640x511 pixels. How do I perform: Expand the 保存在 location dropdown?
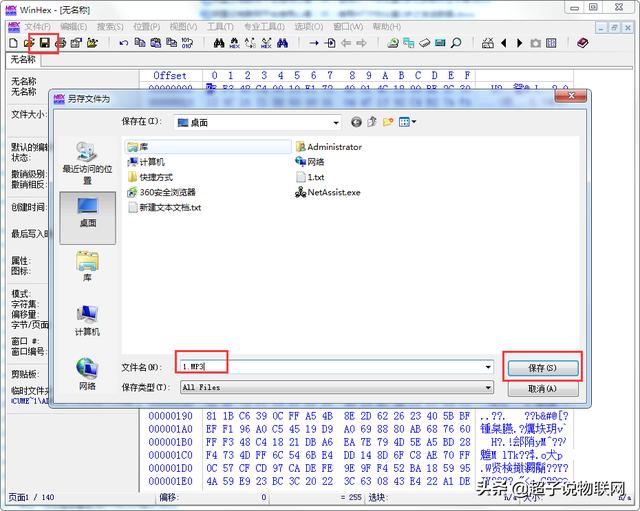click(x=336, y=122)
